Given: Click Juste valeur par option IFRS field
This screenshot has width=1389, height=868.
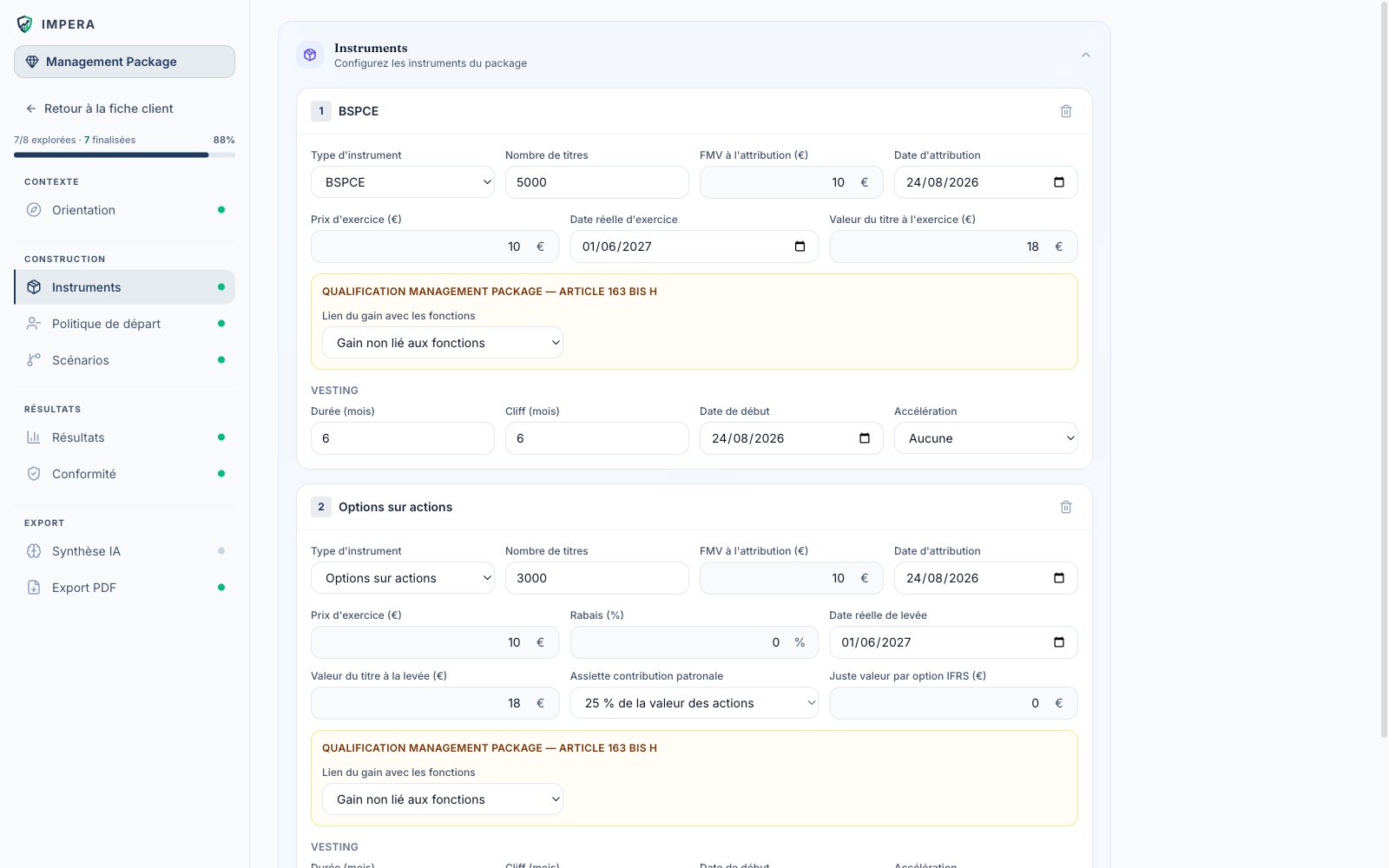Looking at the screenshot, I should tap(953, 703).
